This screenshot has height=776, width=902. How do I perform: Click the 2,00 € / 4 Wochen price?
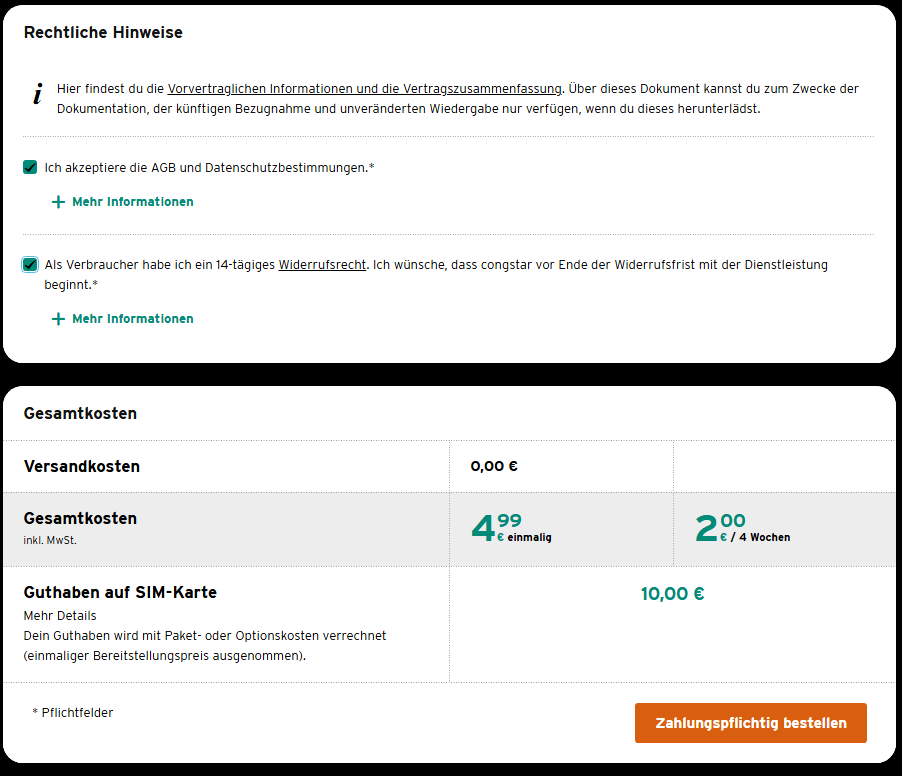tap(742, 528)
